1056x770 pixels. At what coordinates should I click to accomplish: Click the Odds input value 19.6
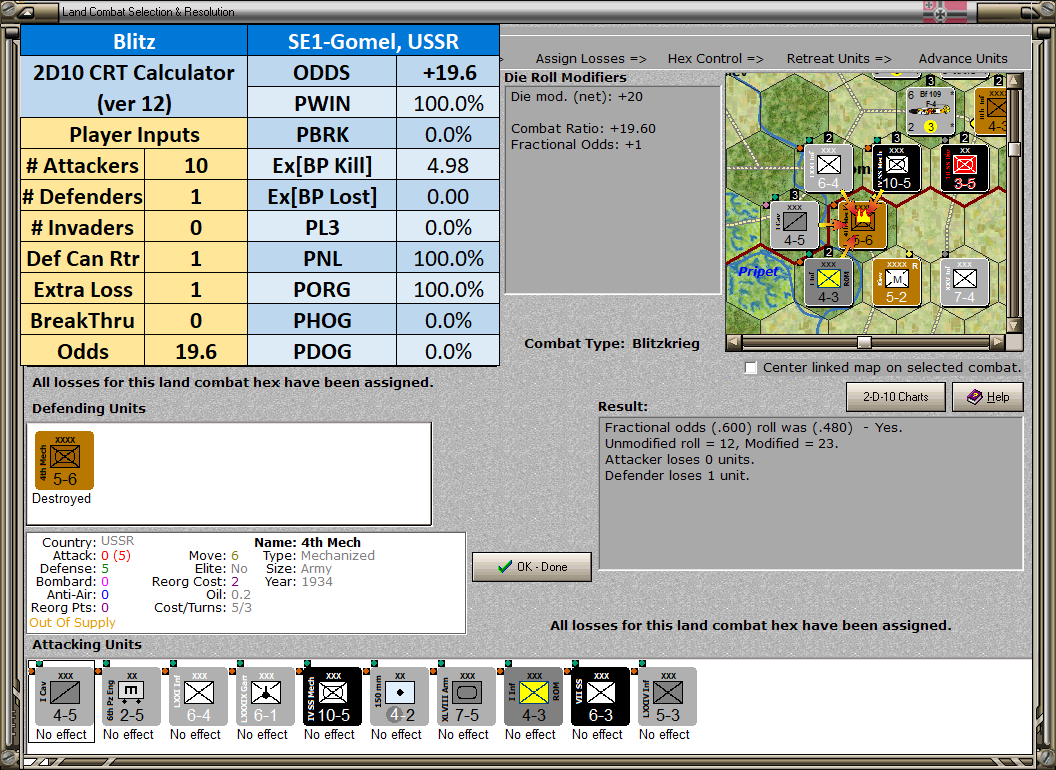tap(196, 351)
